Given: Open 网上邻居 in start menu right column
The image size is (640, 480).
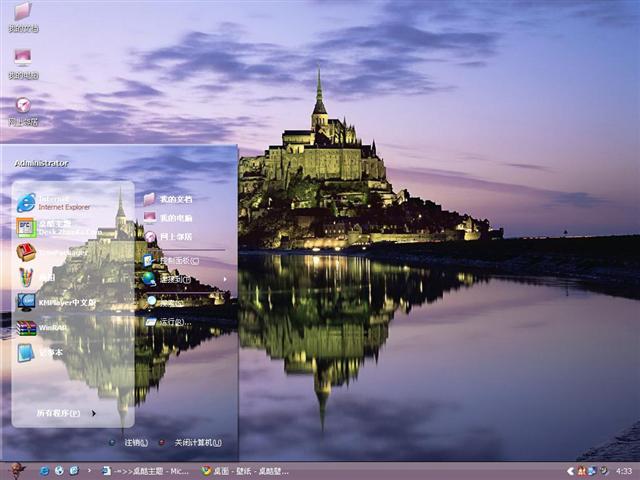Looking at the screenshot, I should [x=168, y=236].
